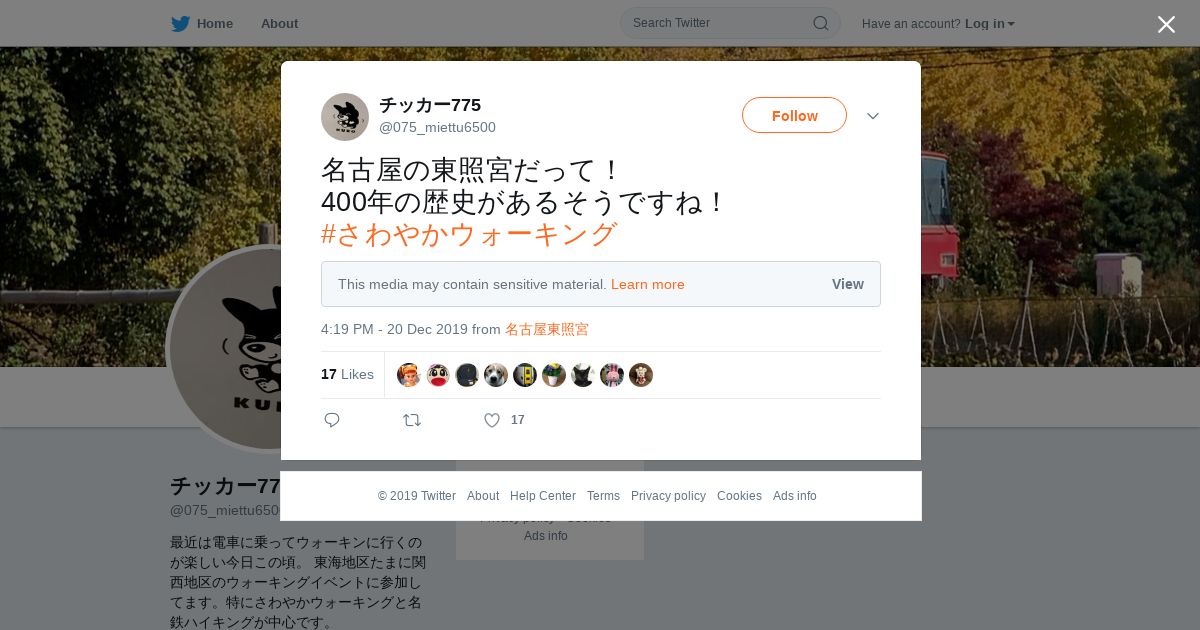
Task: Click the Twitter bird logo
Action: coord(180,23)
